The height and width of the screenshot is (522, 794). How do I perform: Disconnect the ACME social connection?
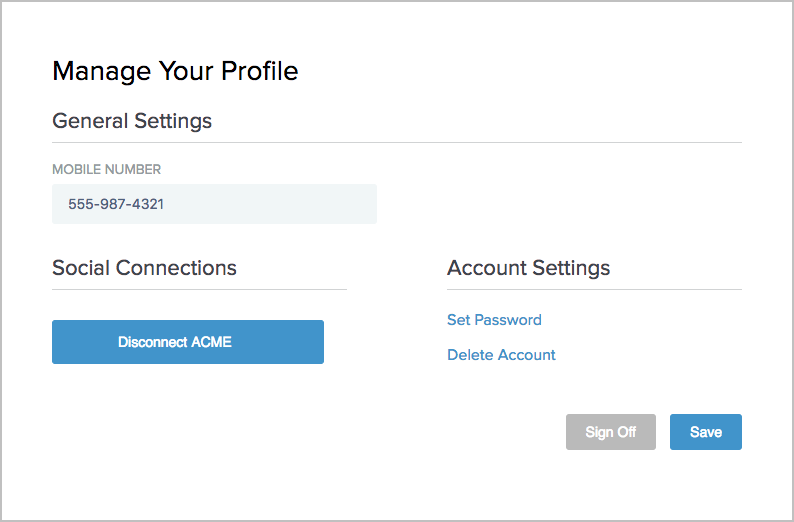pos(188,342)
